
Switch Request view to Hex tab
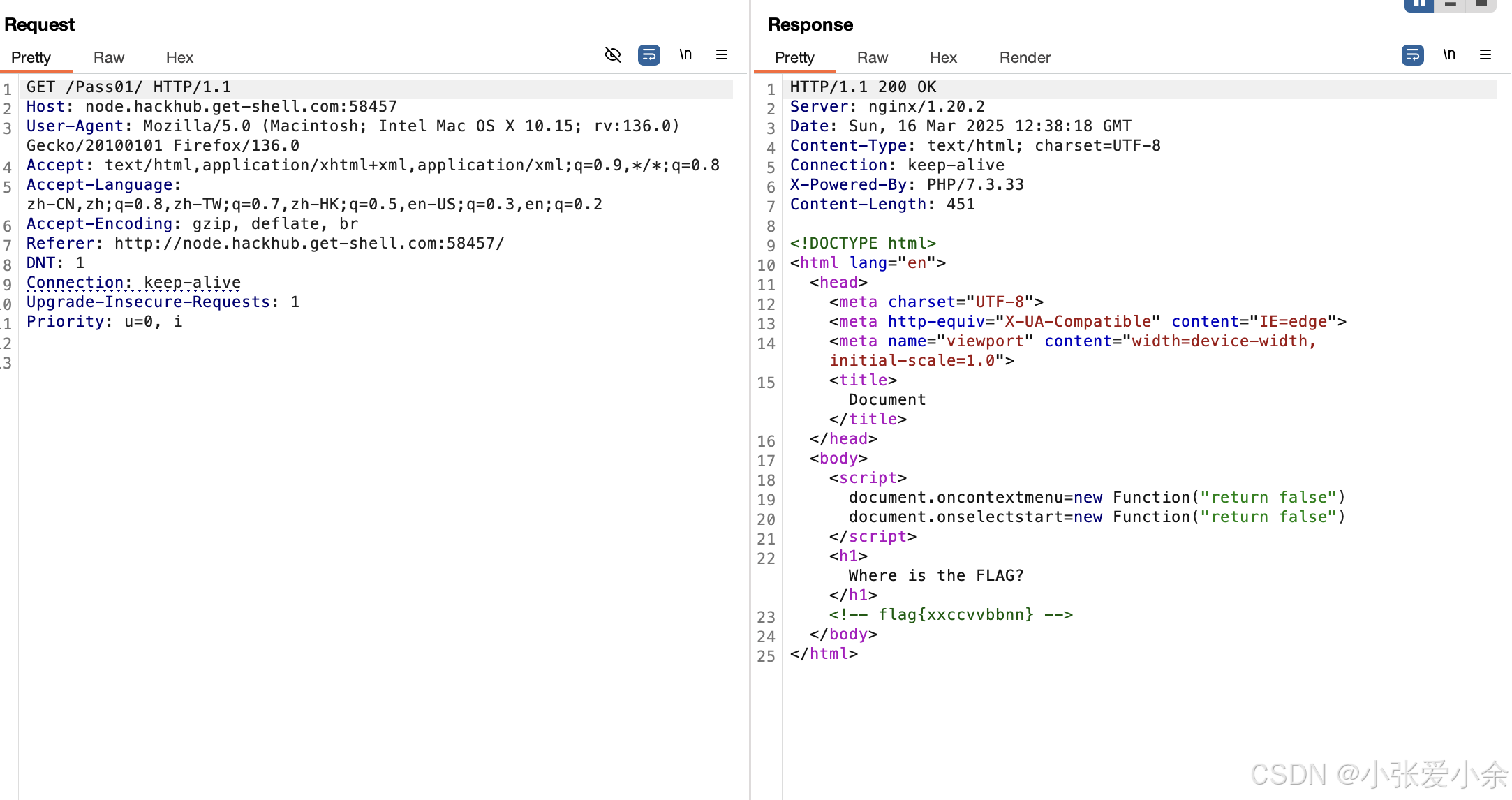[179, 57]
